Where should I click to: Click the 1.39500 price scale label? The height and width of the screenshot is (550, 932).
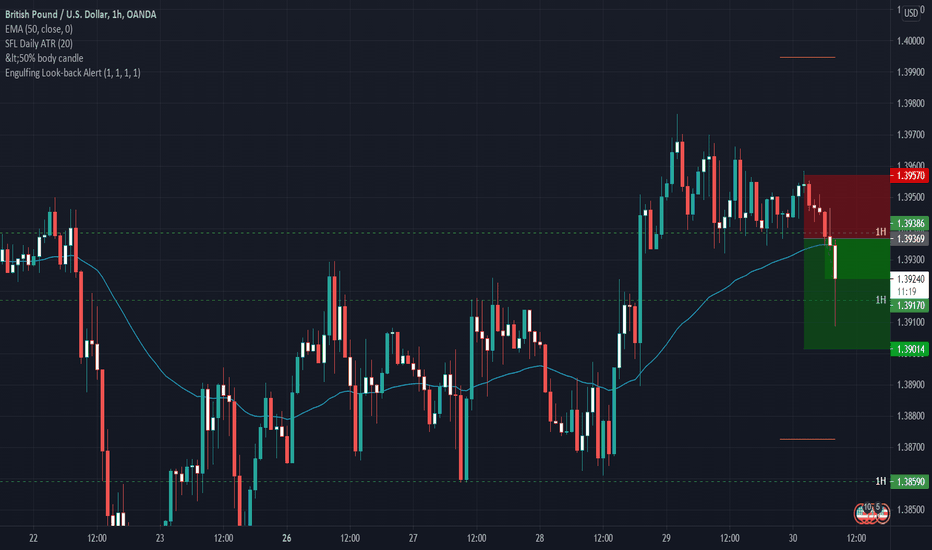[x=911, y=197]
